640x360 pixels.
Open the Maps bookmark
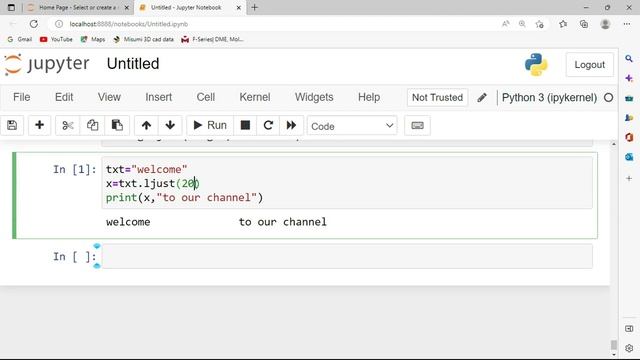(x=93, y=39)
